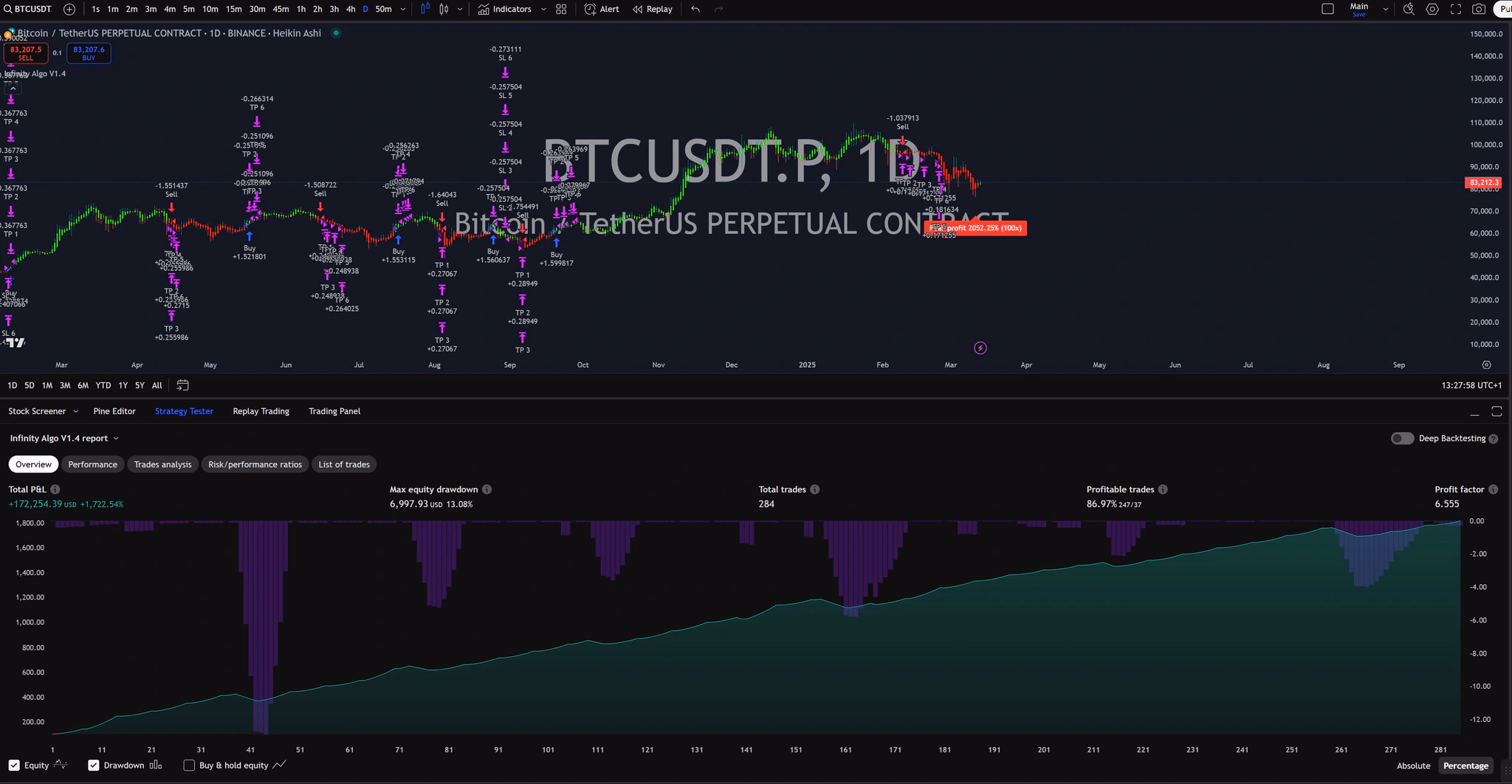The width and height of the screenshot is (1512, 784).
Task: Open the multi-chart layout grid icon
Action: tap(561, 9)
